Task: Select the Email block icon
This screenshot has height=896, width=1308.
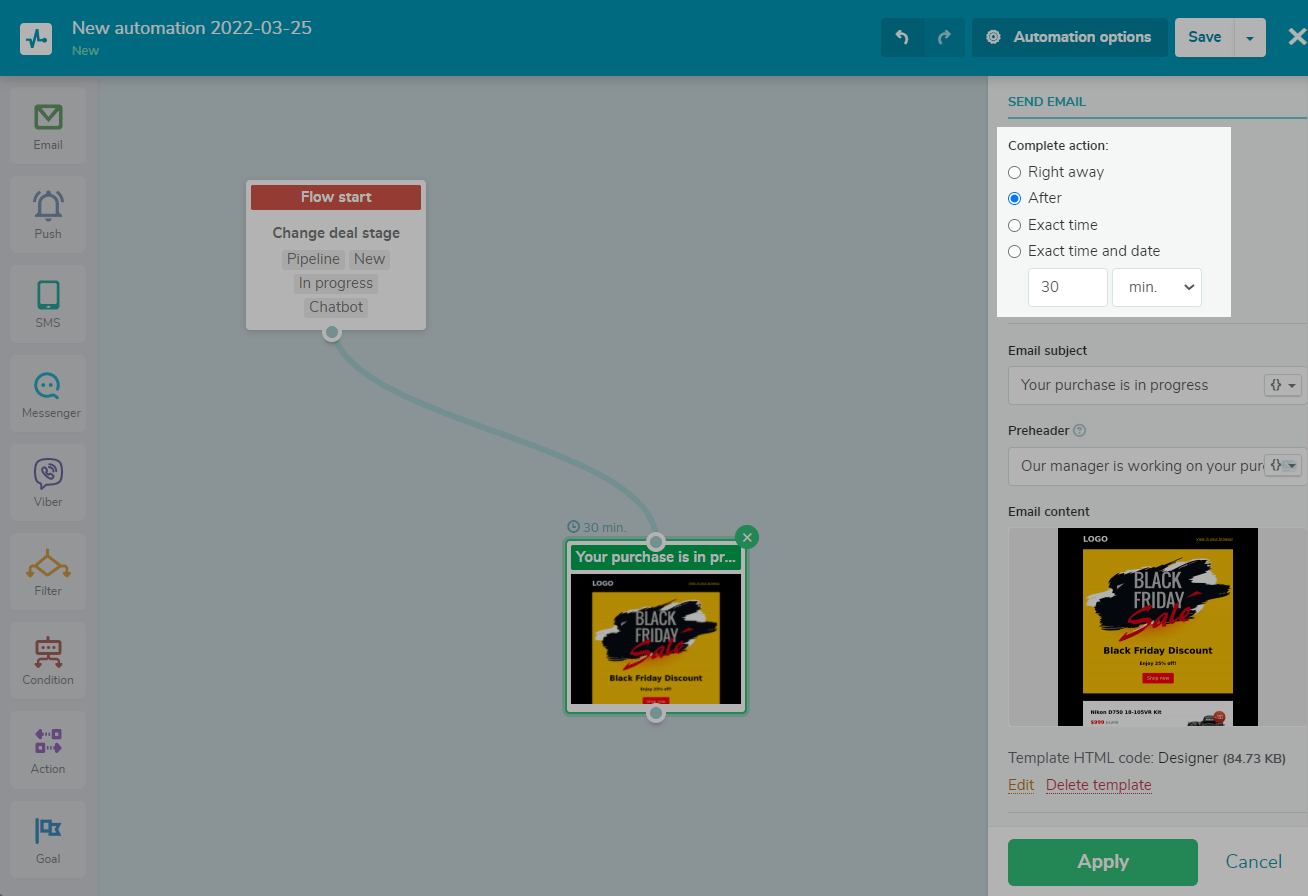Action: (x=48, y=125)
